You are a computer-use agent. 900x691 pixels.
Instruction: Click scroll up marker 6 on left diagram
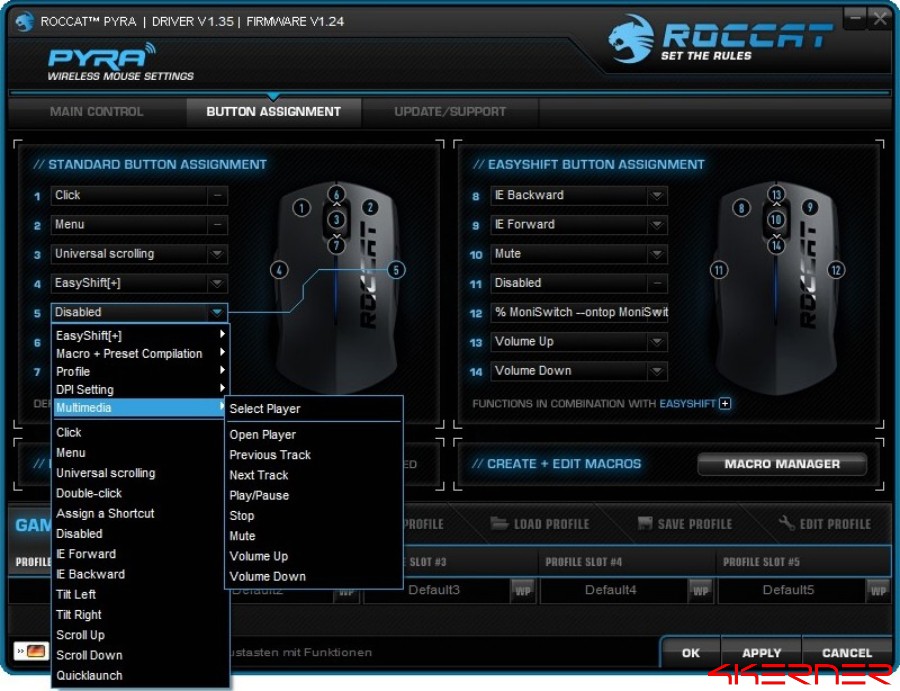click(x=336, y=194)
